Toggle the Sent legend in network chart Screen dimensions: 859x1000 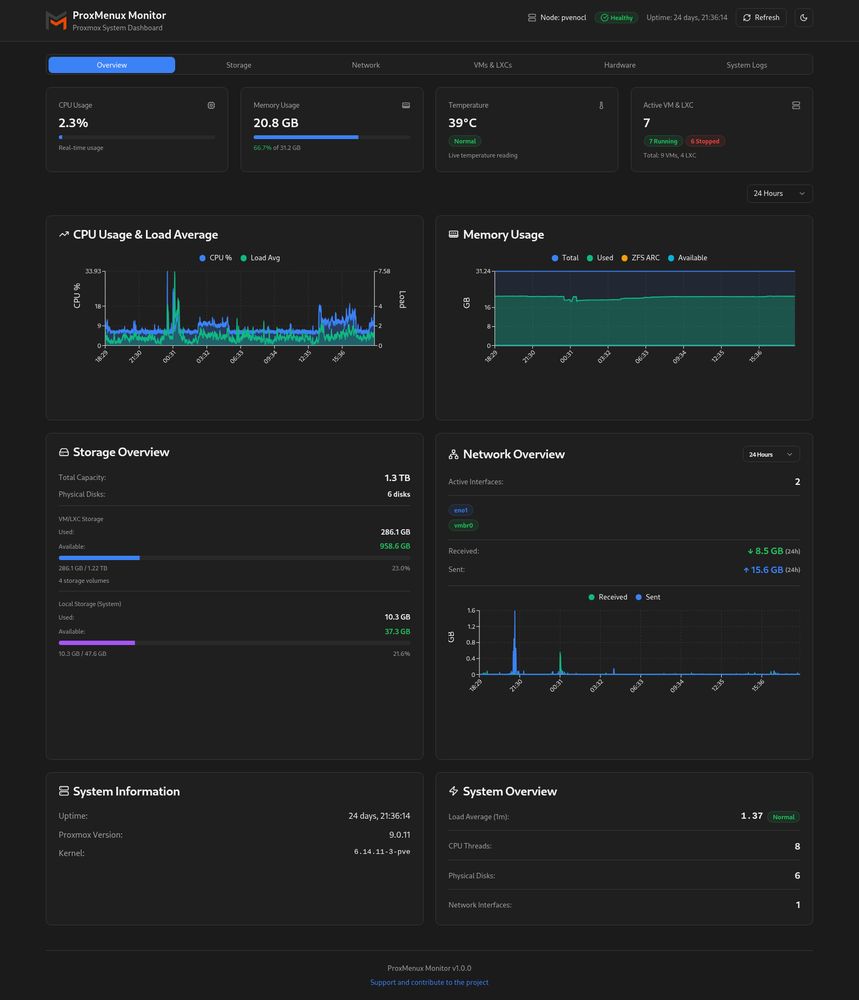pos(648,597)
